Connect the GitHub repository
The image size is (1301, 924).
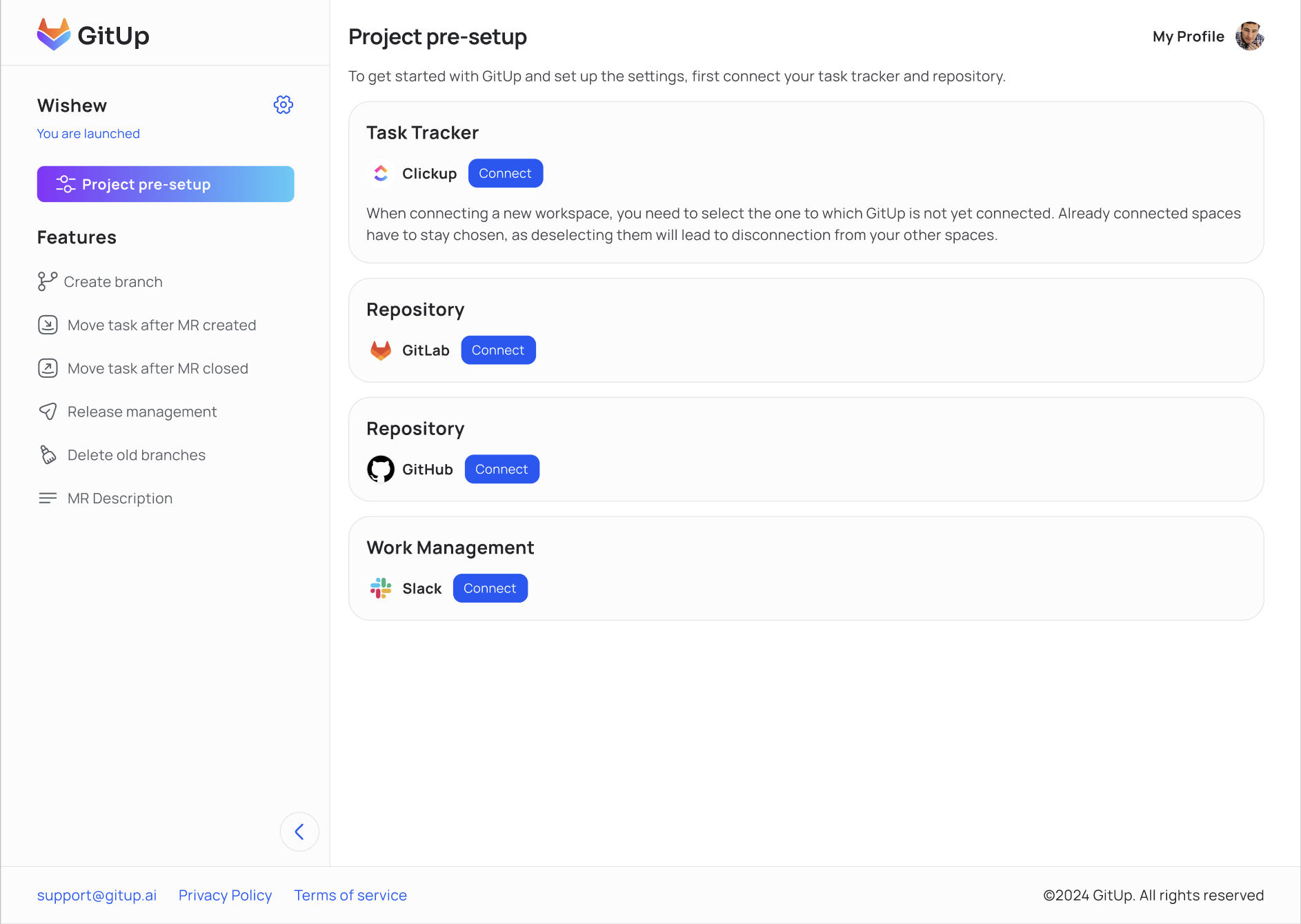[x=501, y=470]
